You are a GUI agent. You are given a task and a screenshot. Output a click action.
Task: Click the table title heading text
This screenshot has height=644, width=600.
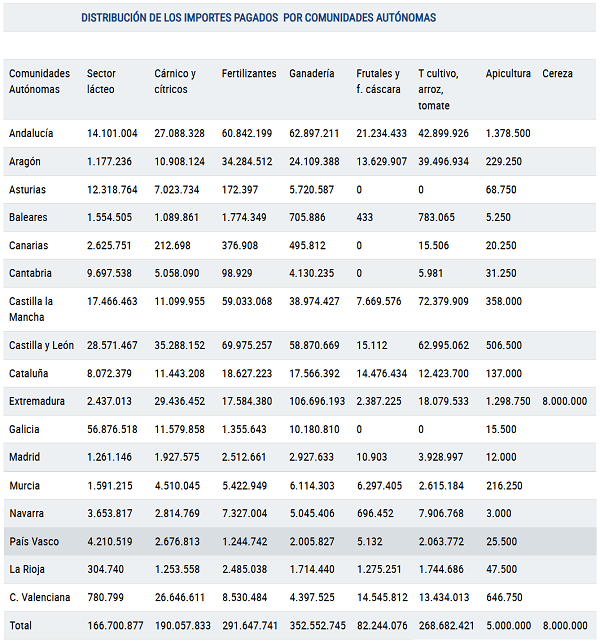(x=258, y=18)
